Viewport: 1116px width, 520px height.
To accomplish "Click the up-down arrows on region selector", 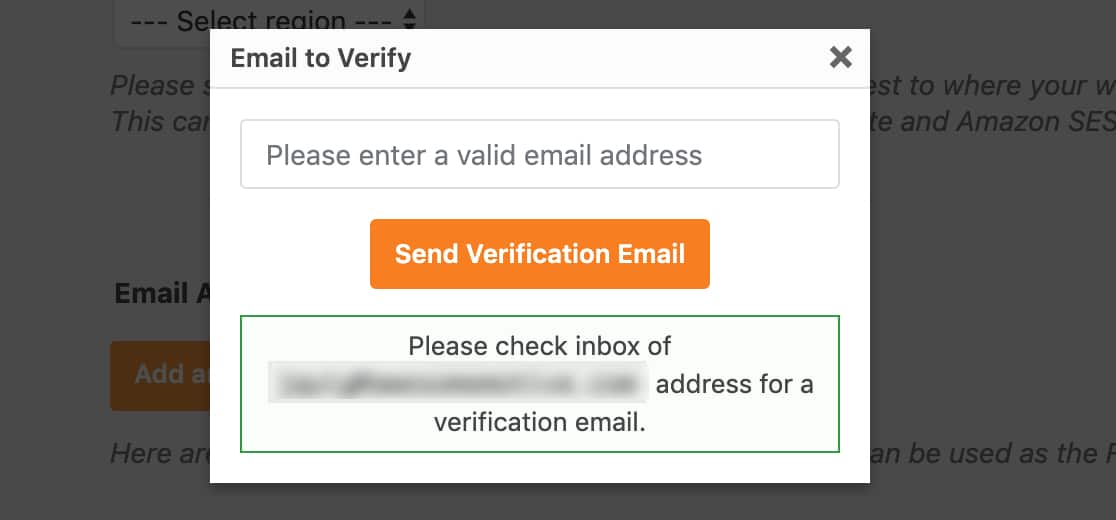I will [408, 19].
